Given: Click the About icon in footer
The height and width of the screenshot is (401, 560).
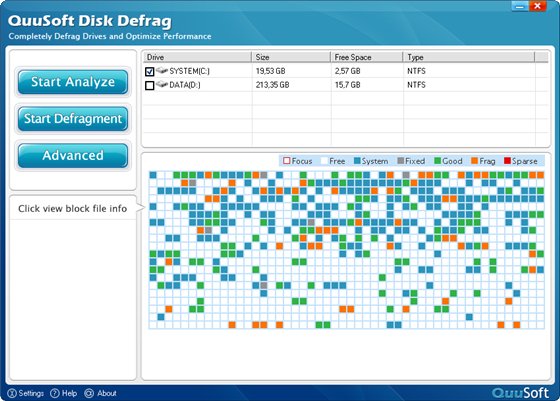Looking at the screenshot, I should coord(89,393).
